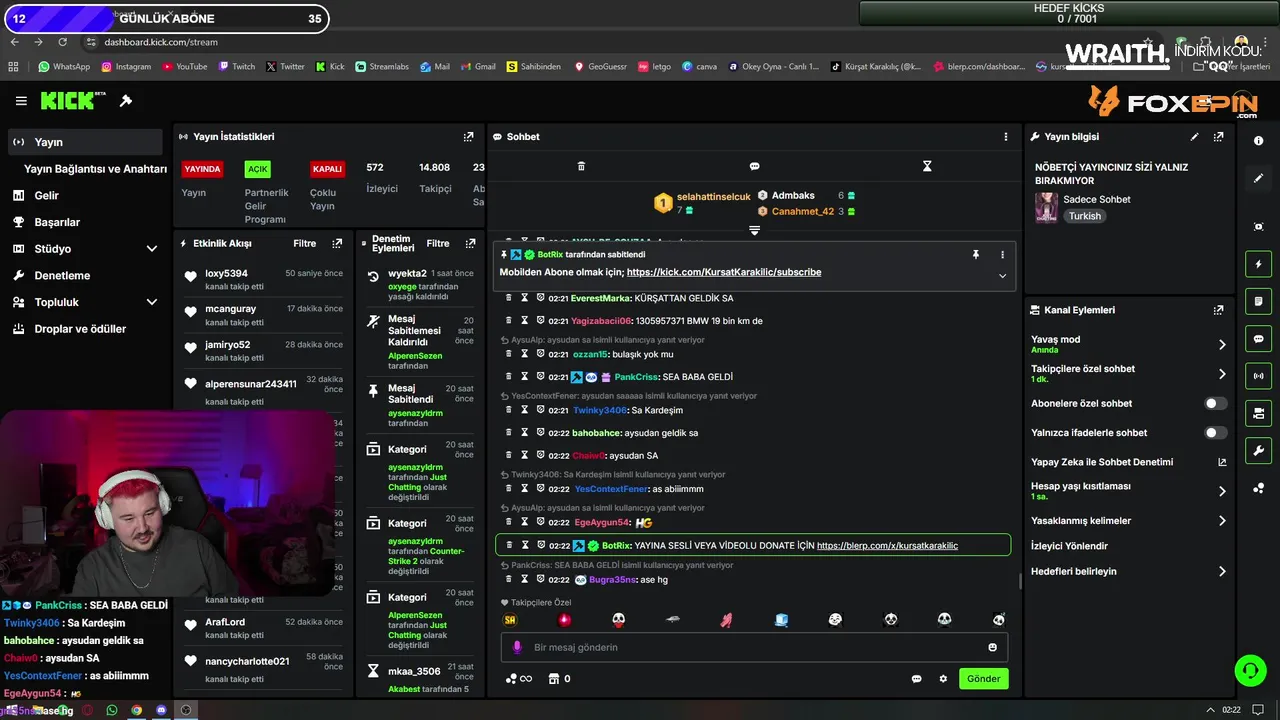Click the trash icon in the chat toolbar
Image resolution: width=1280 pixels, height=720 pixels.
581,166
